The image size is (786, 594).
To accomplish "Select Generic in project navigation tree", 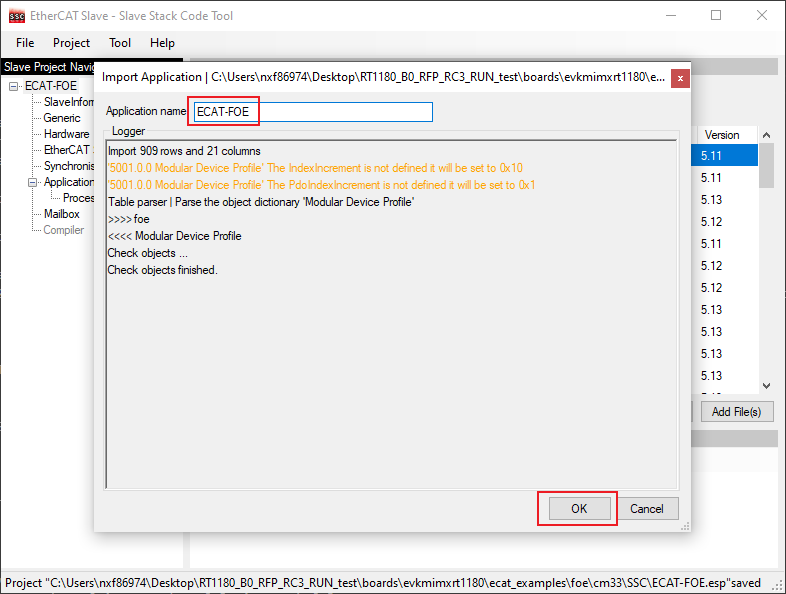I will [62, 118].
